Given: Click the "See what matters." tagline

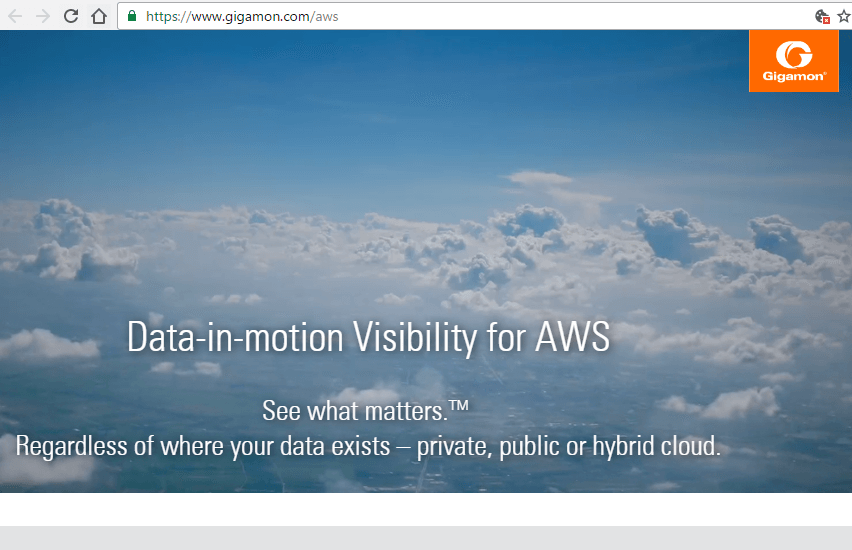Looking at the screenshot, I should coord(365,410).
